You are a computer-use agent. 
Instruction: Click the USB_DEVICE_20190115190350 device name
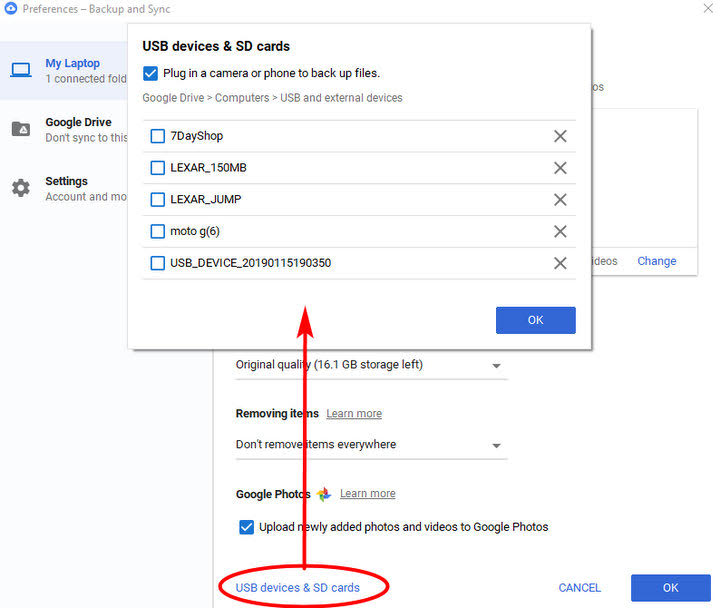tap(250, 263)
